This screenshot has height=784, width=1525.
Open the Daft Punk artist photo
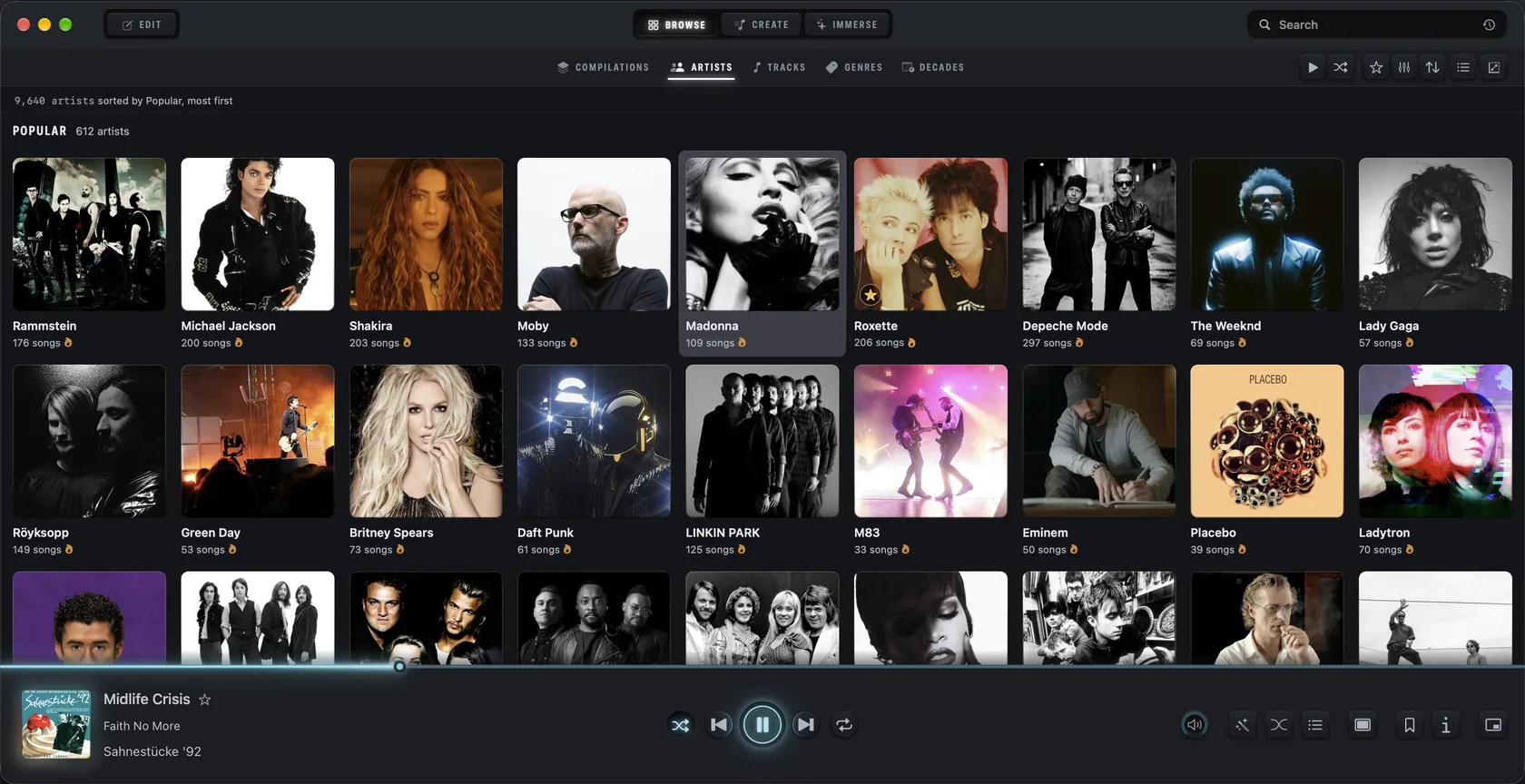click(594, 441)
